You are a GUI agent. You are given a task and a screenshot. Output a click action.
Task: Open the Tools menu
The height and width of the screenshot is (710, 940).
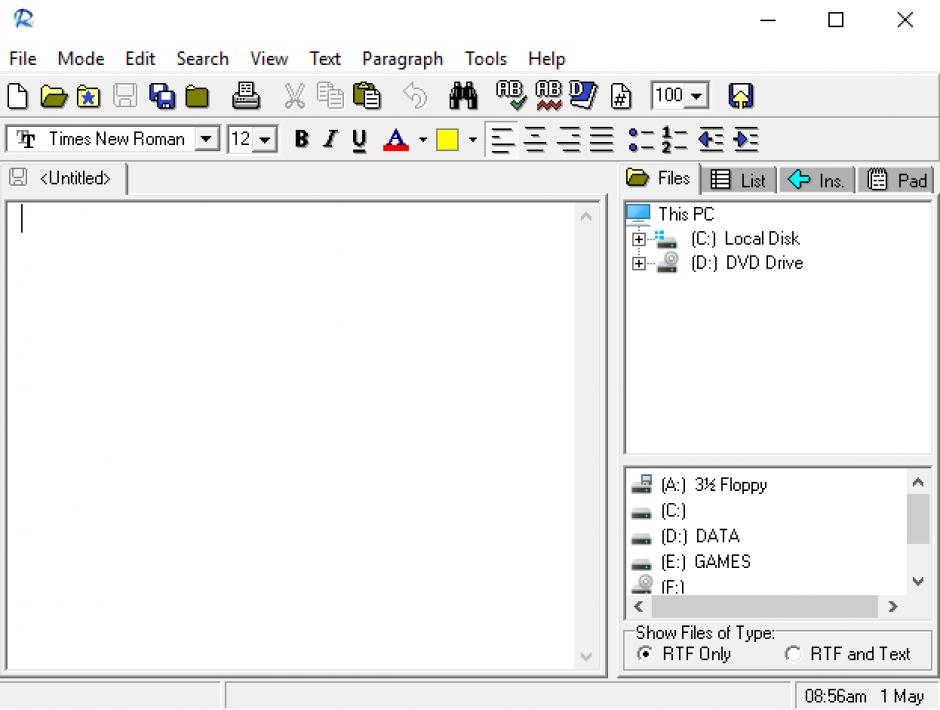click(486, 59)
